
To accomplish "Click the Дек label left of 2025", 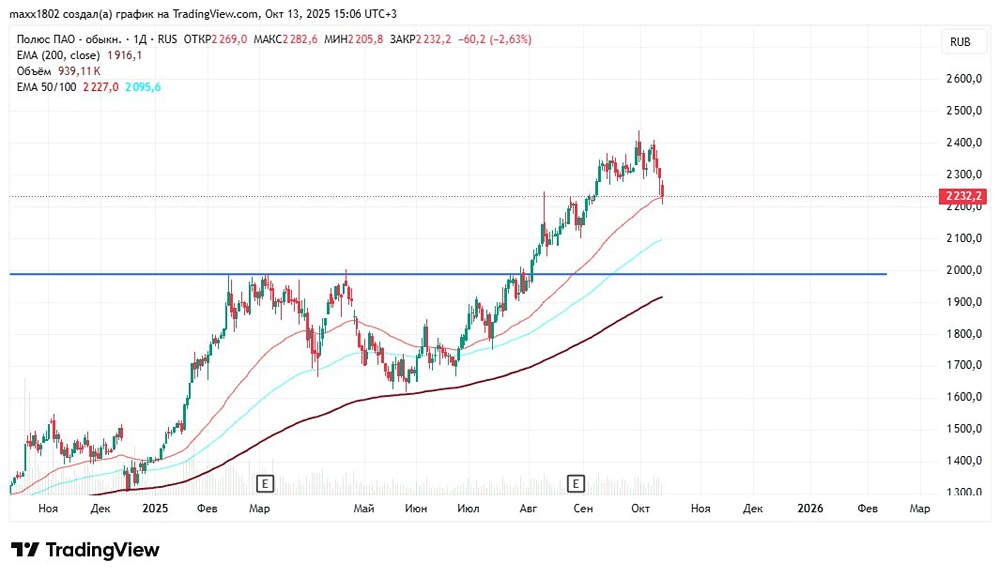I will click(100, 508).
